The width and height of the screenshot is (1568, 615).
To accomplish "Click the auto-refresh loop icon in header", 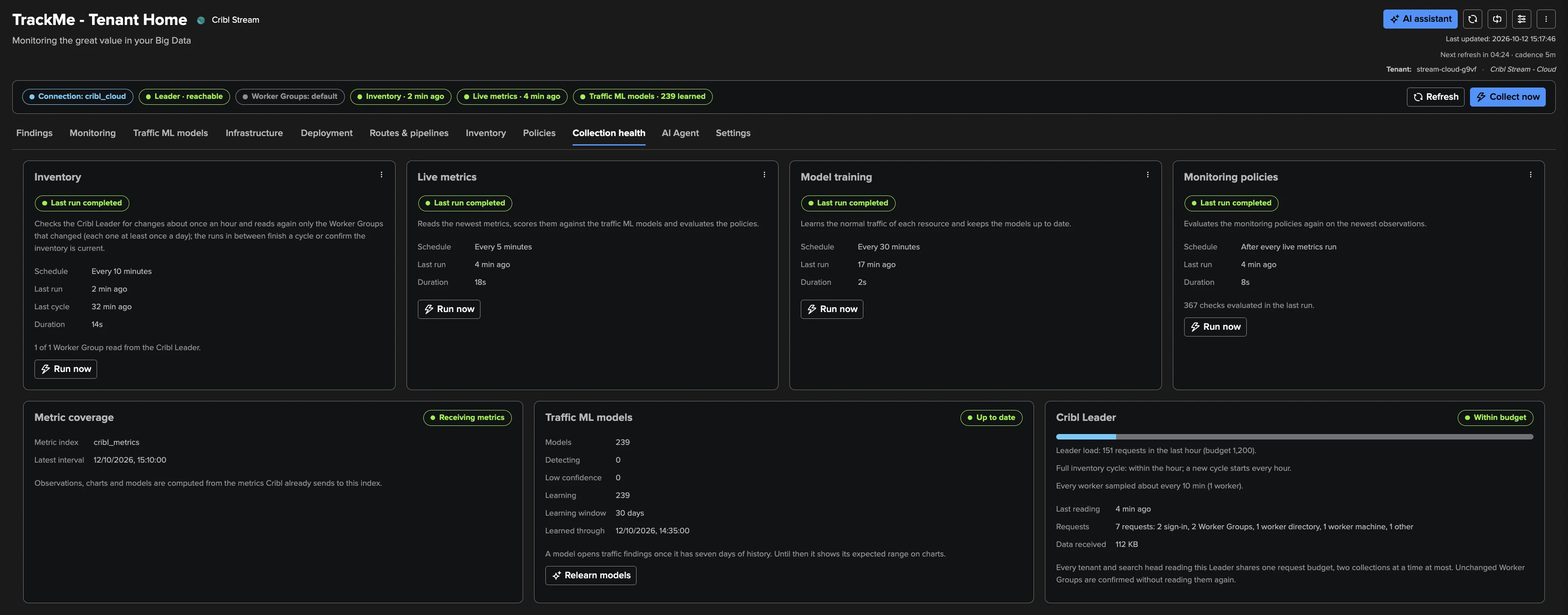I will click(x=1497, y=19).
